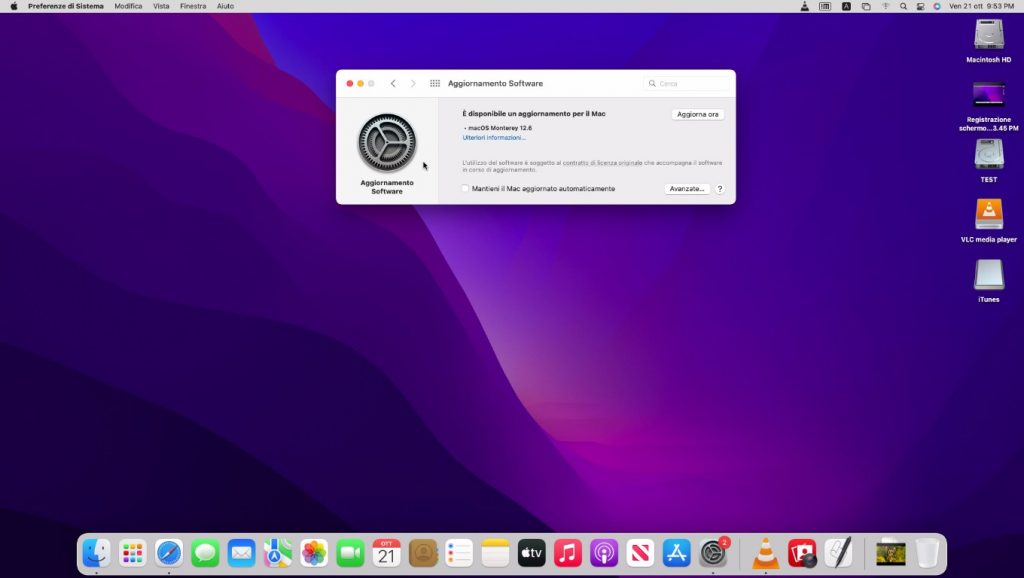Launch VLC from the Dock
The height and width of the screenshot is (578, 1024).
tap(766, 552)
